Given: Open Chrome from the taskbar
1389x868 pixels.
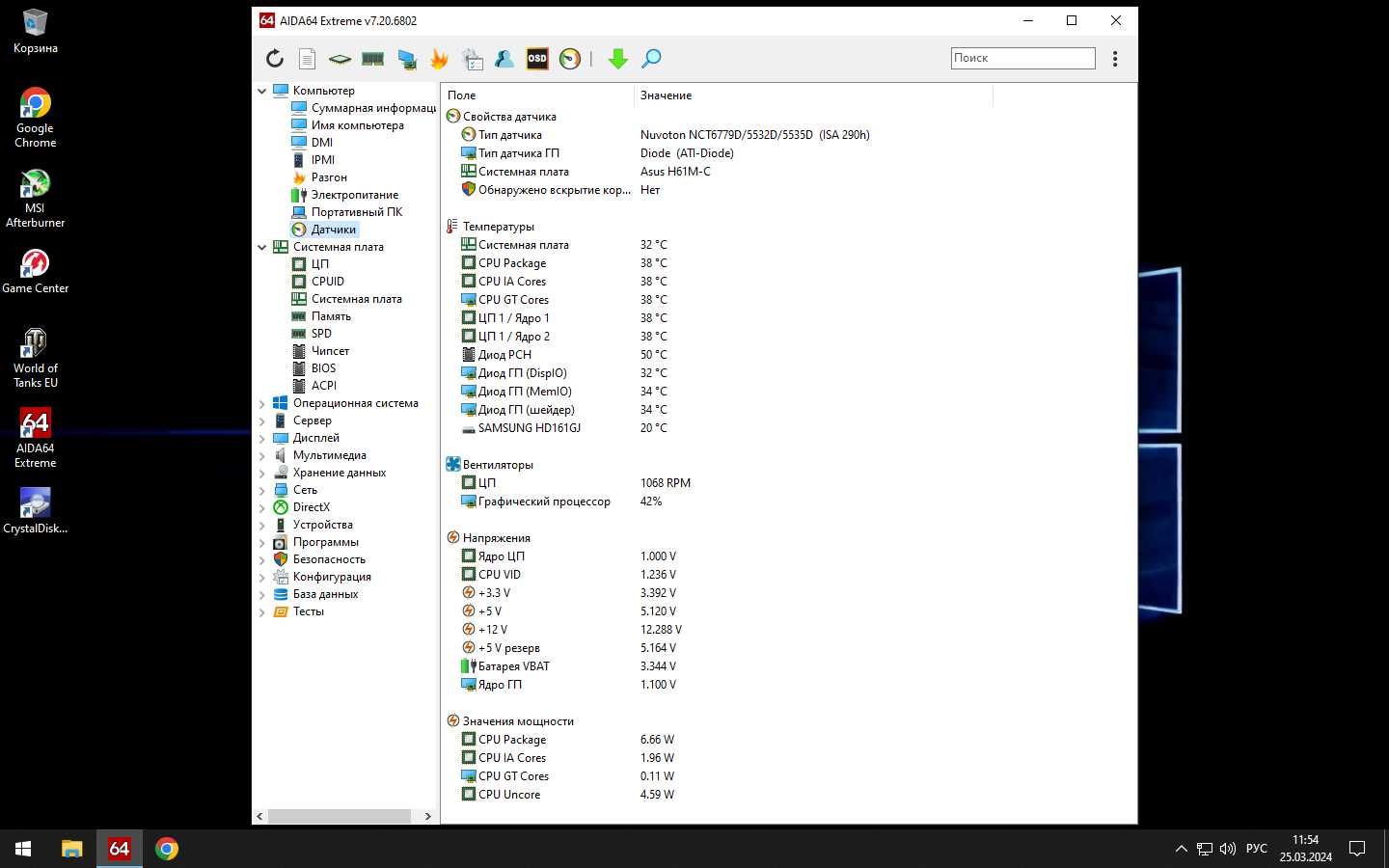Looking at the screenshot, I should tap(167, 849).
